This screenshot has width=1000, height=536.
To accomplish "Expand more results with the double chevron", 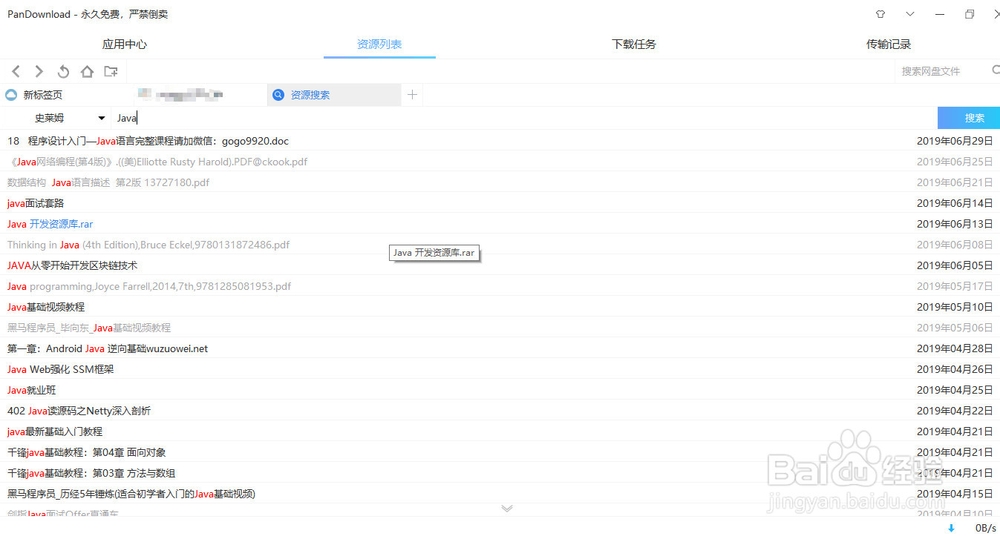I will 507,509.
